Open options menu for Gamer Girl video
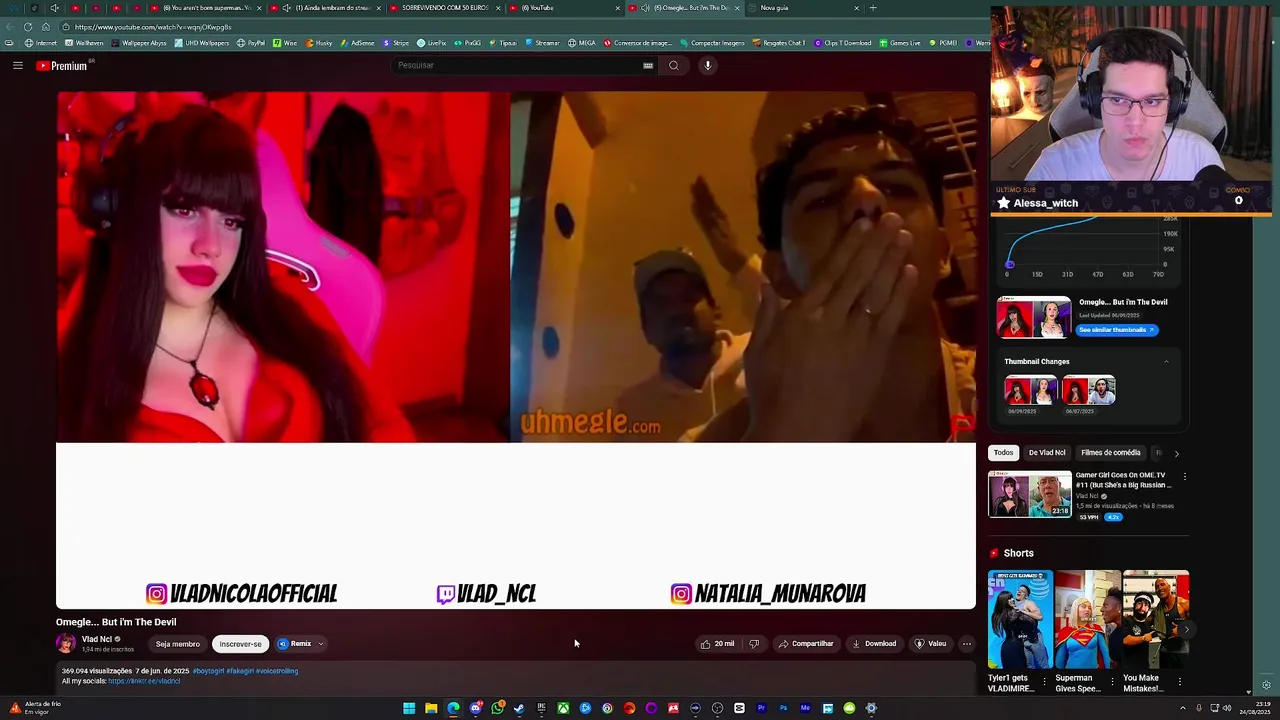Screen dimensions: 1280x720 [x=1185, y=477]
